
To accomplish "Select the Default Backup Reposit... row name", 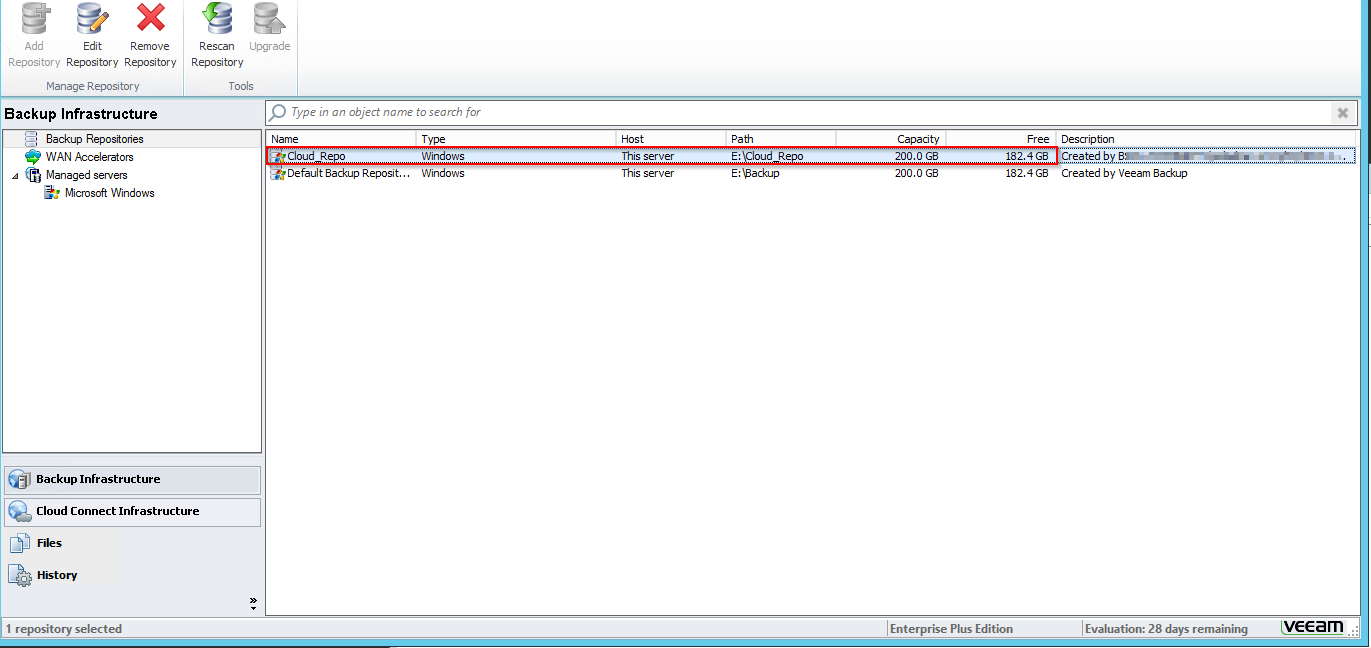I will pyautogui.click(x=348, y=173).
